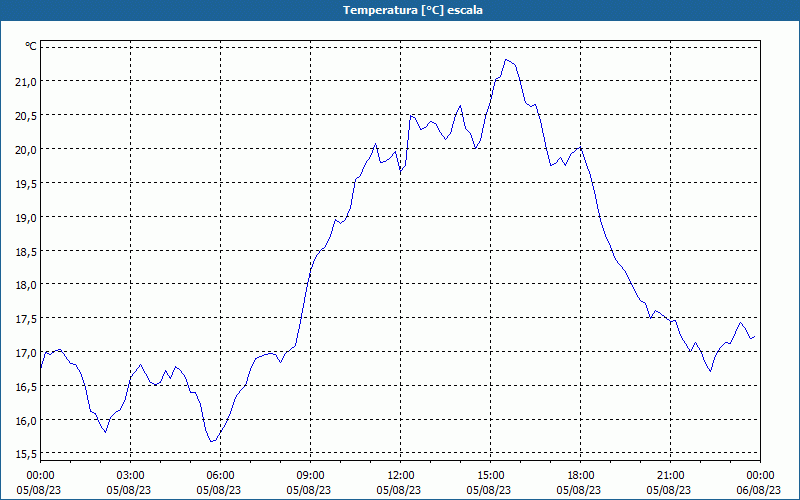Select the 20,0 y-axis label
The width and height of the screenshot is (800, 500).
[x=26, y=149]
